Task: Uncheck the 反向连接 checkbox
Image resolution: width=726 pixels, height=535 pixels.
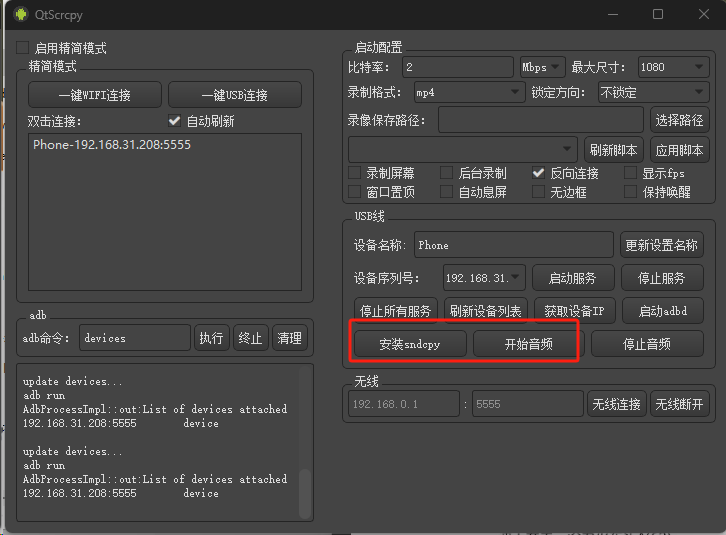Action: 538,173
